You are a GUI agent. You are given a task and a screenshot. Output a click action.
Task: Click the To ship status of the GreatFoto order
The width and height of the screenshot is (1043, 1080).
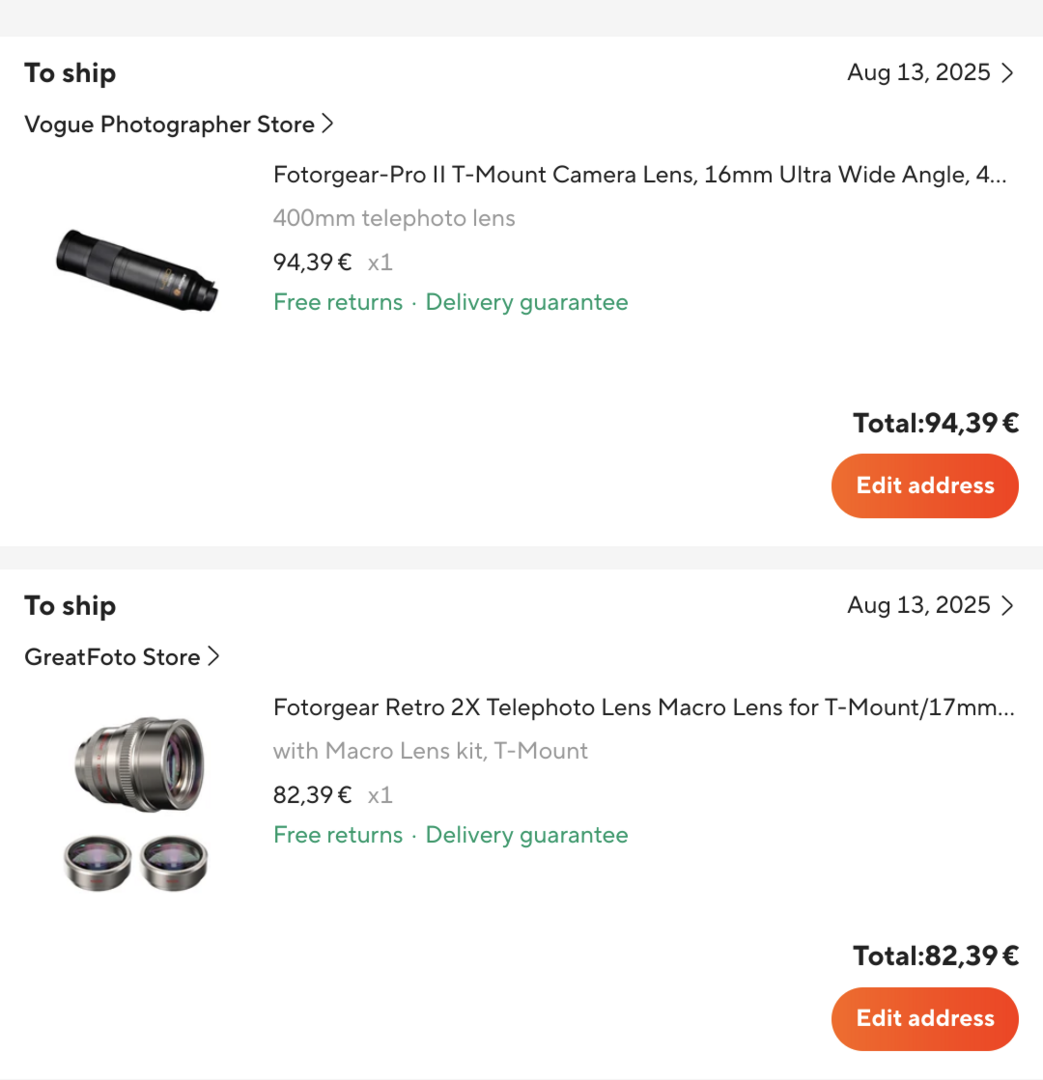pos(70,606)
